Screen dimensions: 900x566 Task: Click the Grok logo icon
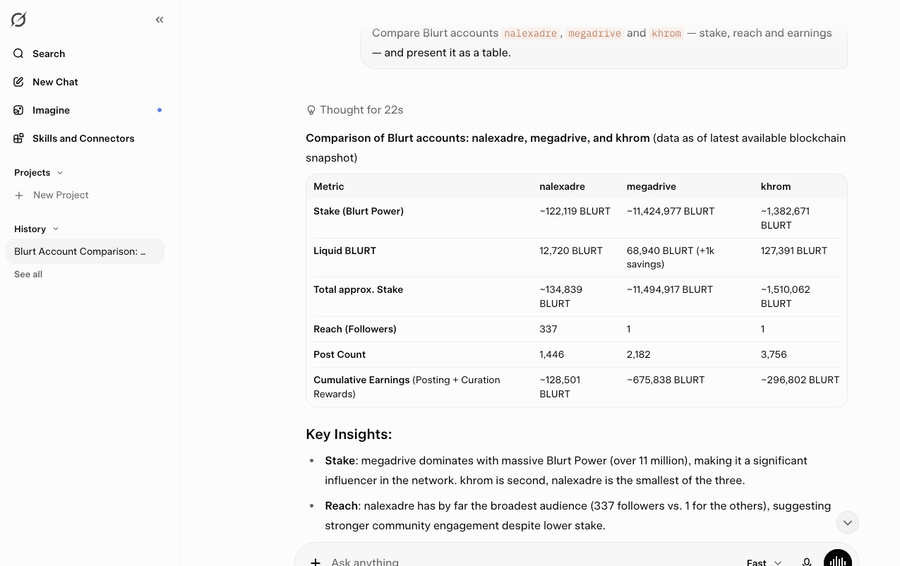18,20
